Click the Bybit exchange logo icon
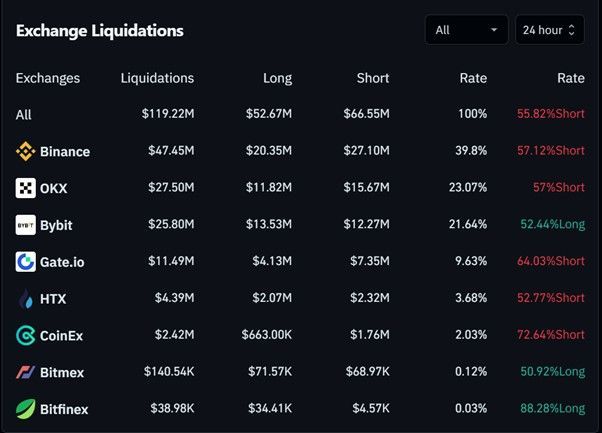This screenshot has height=433, width=602. pos(26,225)
